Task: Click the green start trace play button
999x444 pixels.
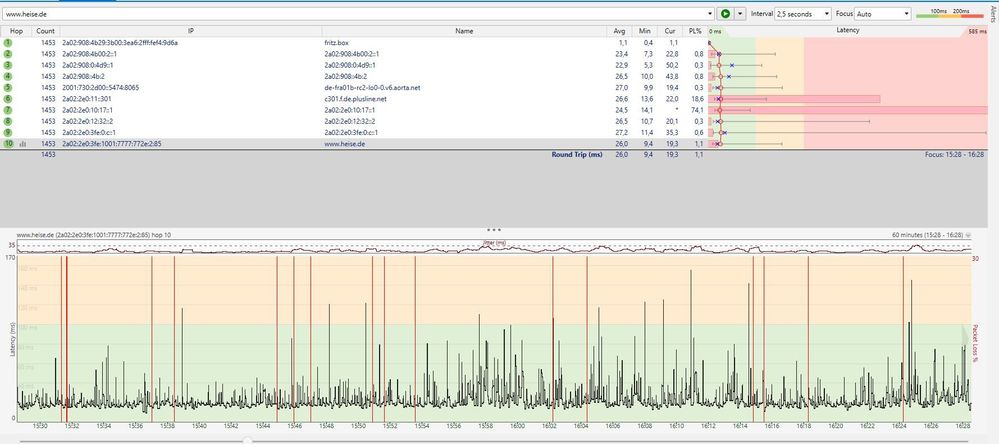Action: coord(725,14)
